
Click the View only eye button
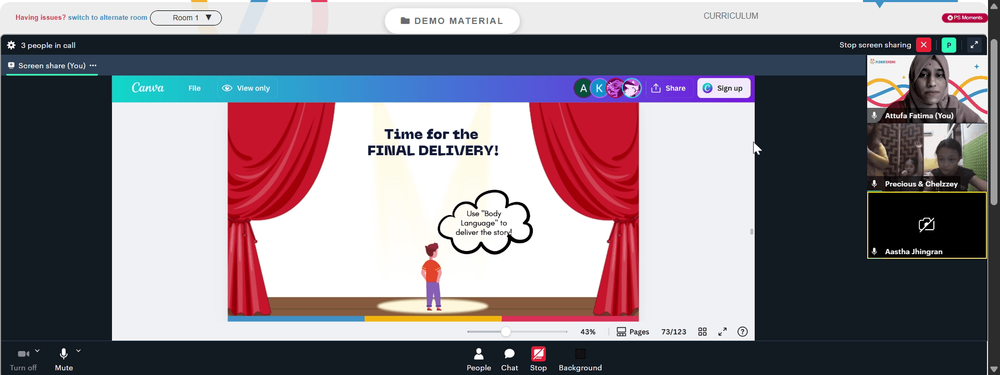(x=246, y=88)
